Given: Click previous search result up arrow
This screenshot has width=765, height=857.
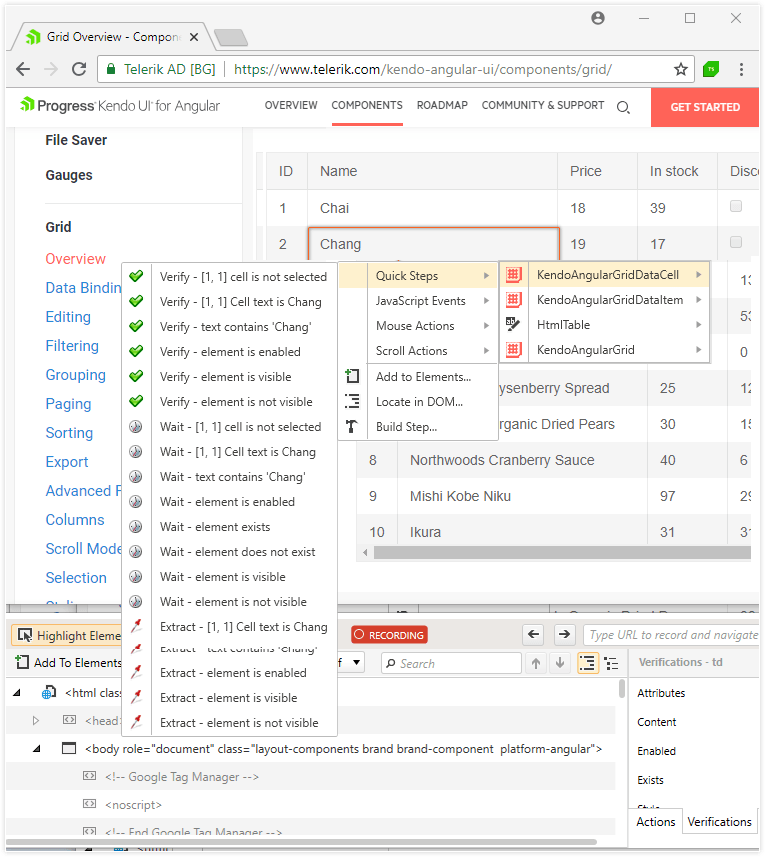Looking at the screenshot, I should click(536, 664).
